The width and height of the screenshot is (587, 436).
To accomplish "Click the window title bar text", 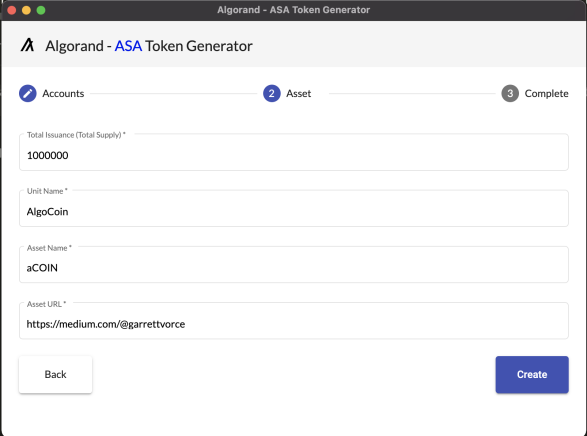I will (294, 10).
